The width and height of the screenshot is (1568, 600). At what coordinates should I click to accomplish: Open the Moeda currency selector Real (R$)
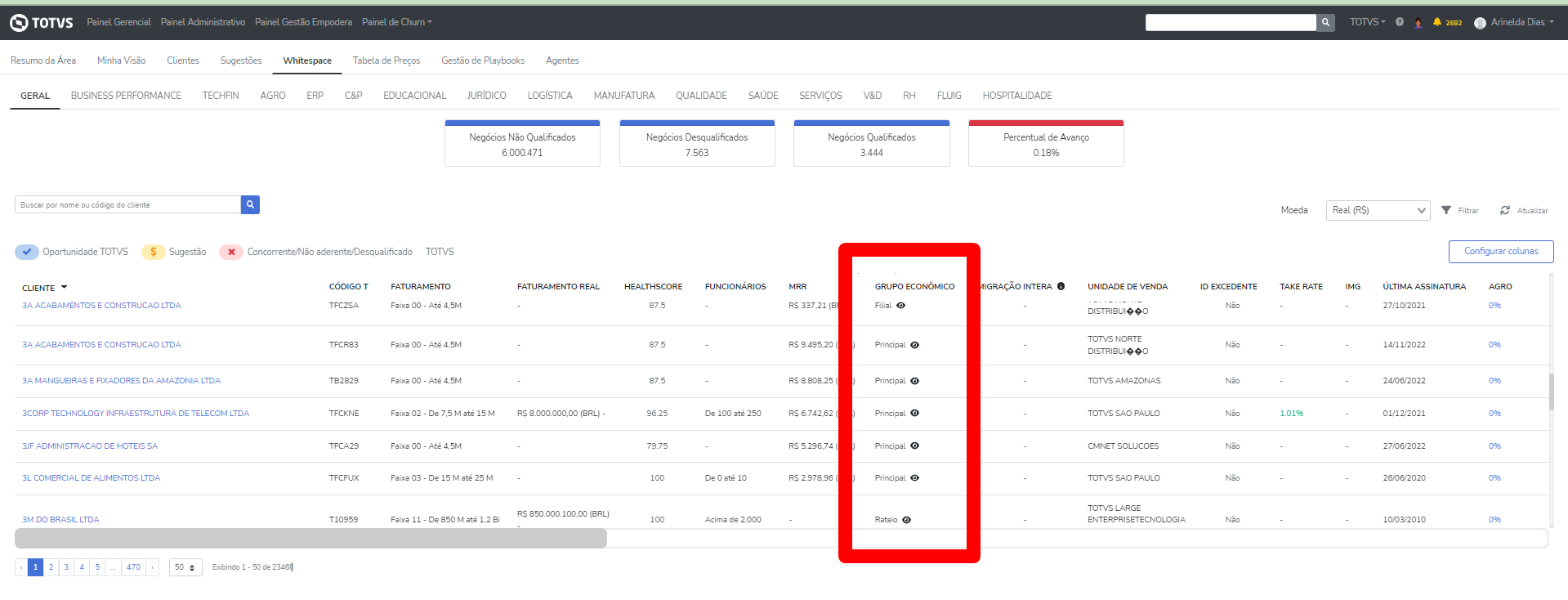click(x=1378, y=210)
